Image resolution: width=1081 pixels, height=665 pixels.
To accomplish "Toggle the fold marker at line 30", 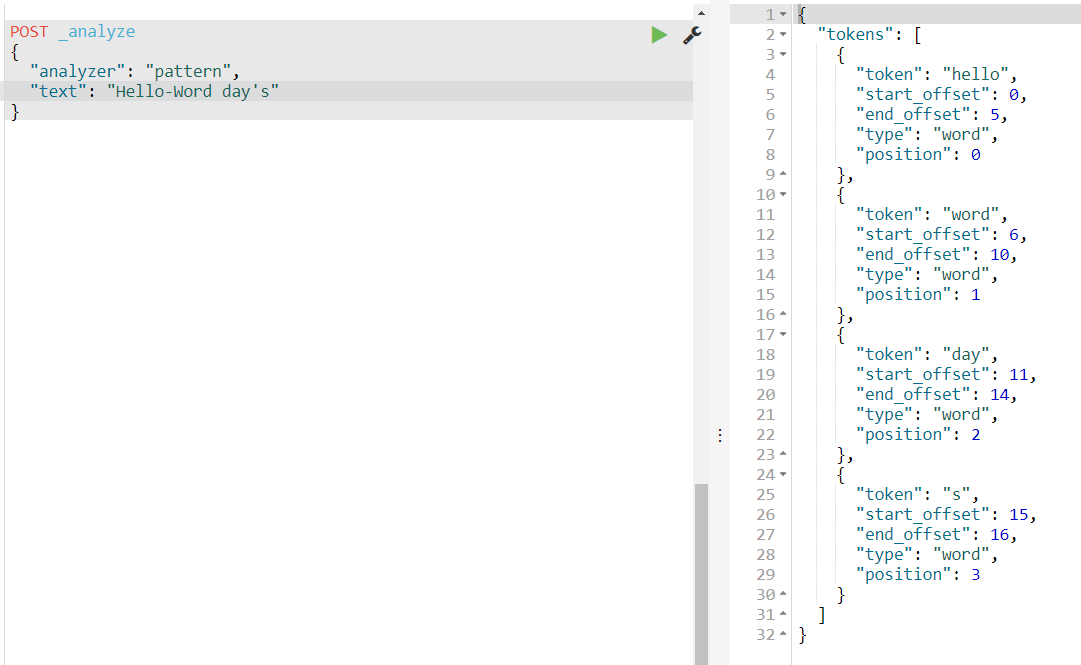I will coord(783,594).
